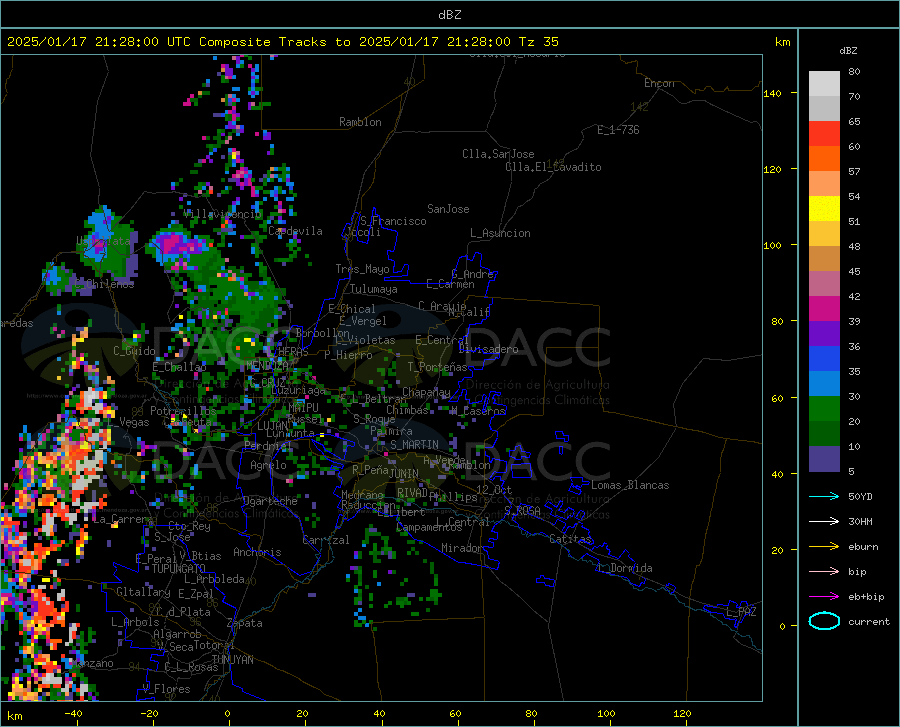Click the Tres_Mayo label on map
900x727 pixels.
362,269
